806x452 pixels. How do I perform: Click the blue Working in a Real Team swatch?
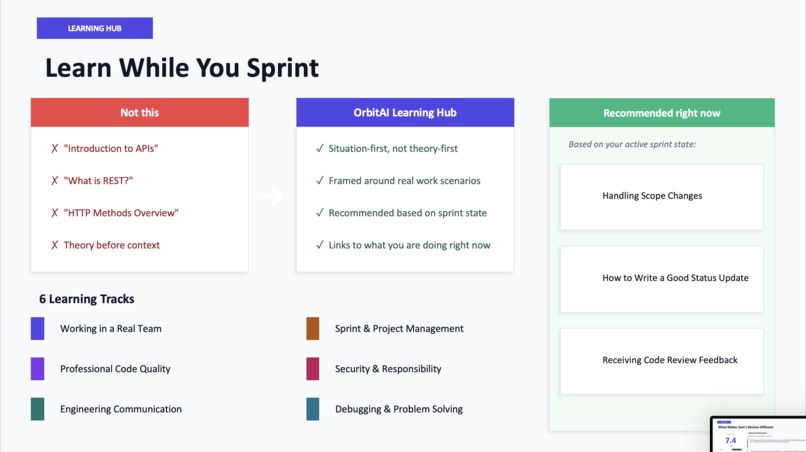click(x=38, y=329)
